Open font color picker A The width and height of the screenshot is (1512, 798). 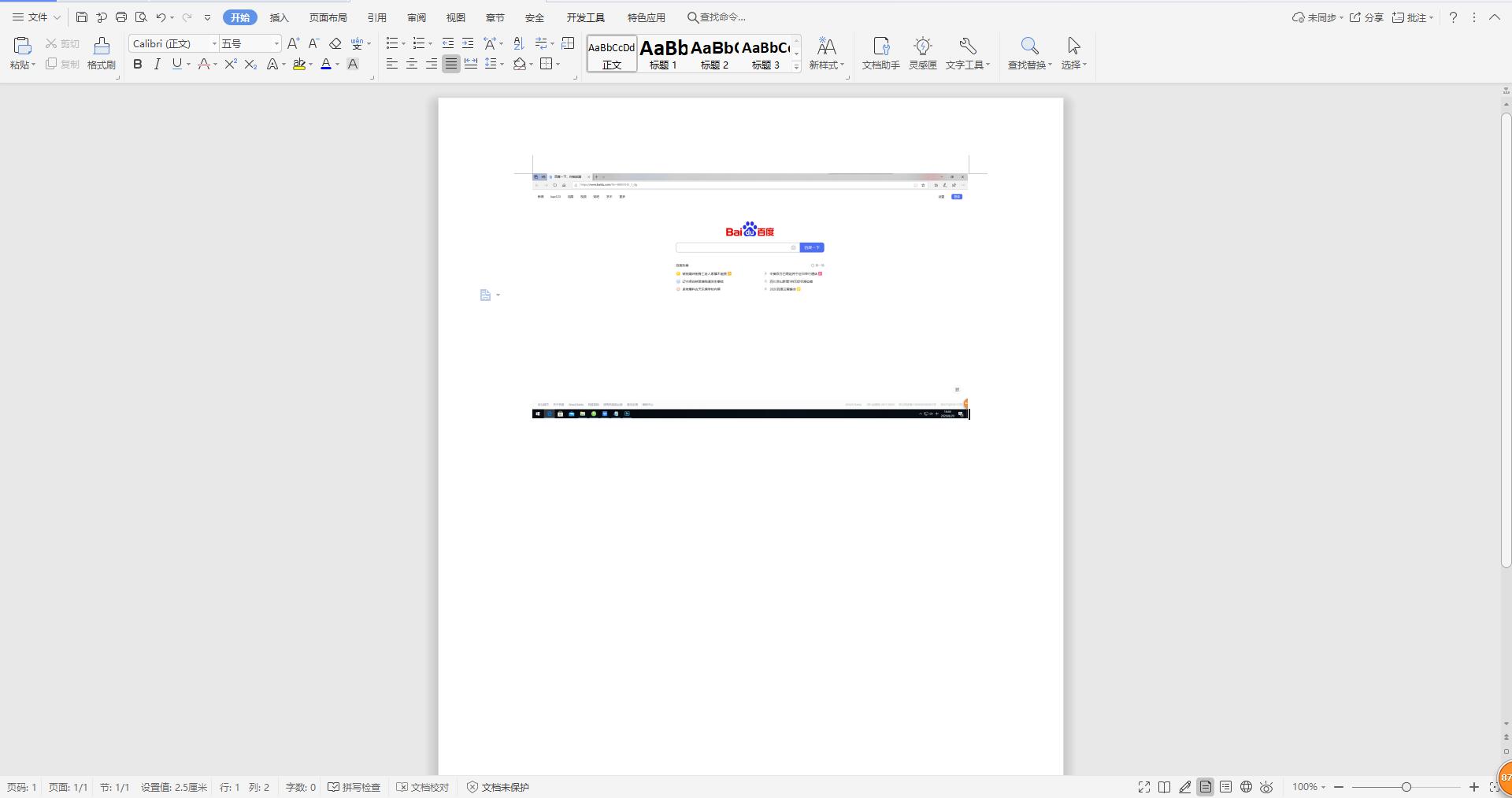[326, 64]
